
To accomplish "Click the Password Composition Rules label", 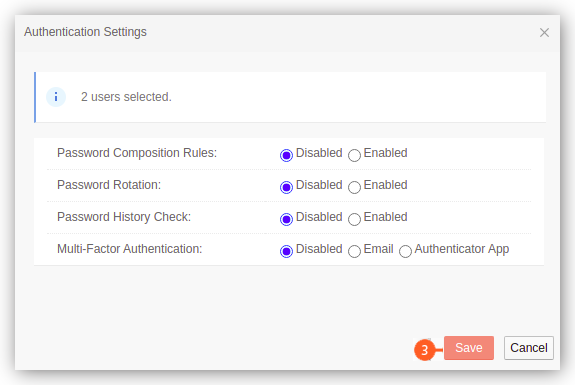I will click(137, 153).
